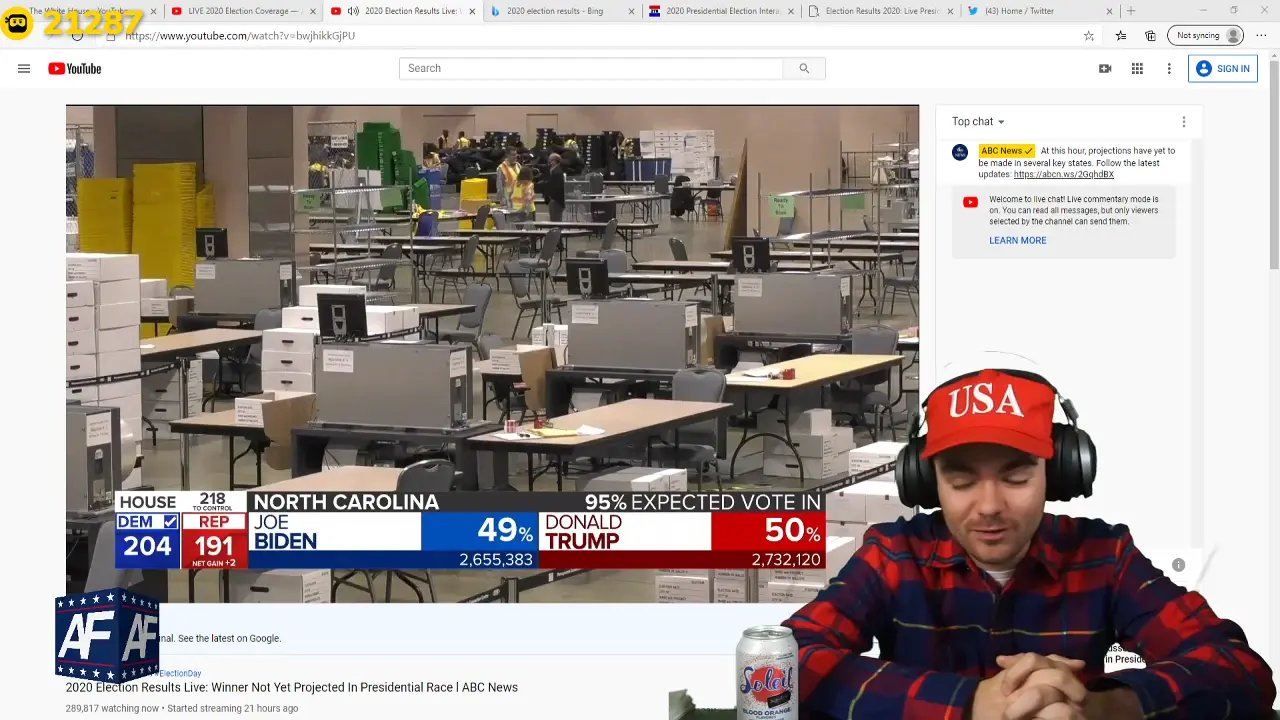Click the Not syncing profile button

(1208, 36)
